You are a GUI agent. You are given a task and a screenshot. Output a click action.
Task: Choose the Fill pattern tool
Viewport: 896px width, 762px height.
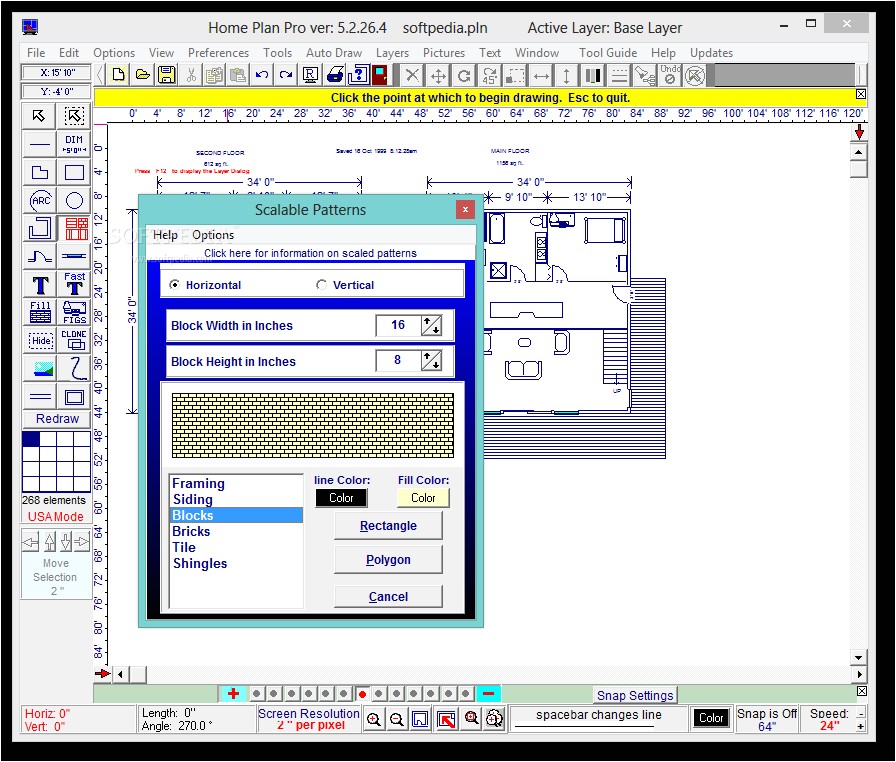pos(41,312)
